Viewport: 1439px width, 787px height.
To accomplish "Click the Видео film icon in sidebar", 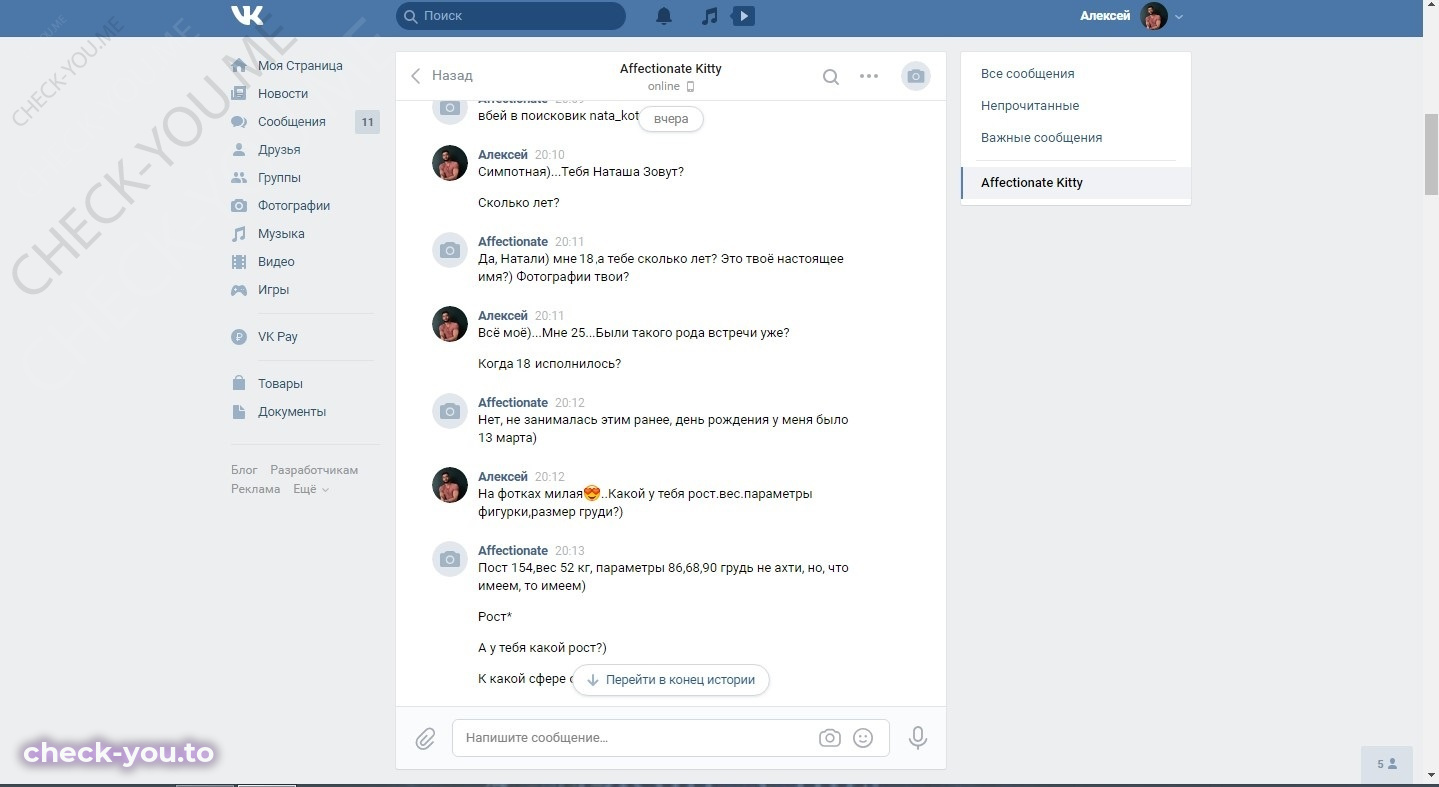I will pyautogui.click(x=239, y=262).
